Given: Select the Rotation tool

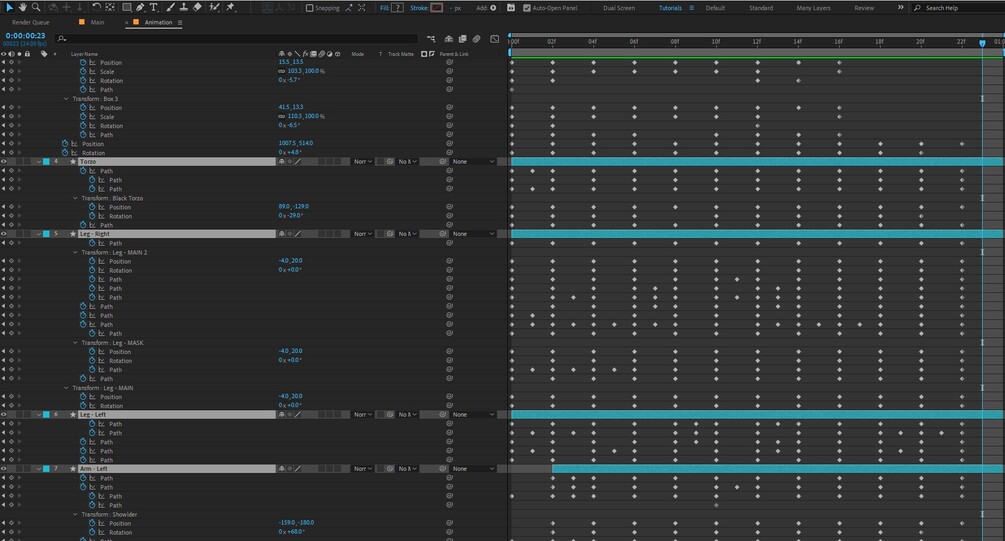Looking at the screenshot, I should [x=96, y=7].
